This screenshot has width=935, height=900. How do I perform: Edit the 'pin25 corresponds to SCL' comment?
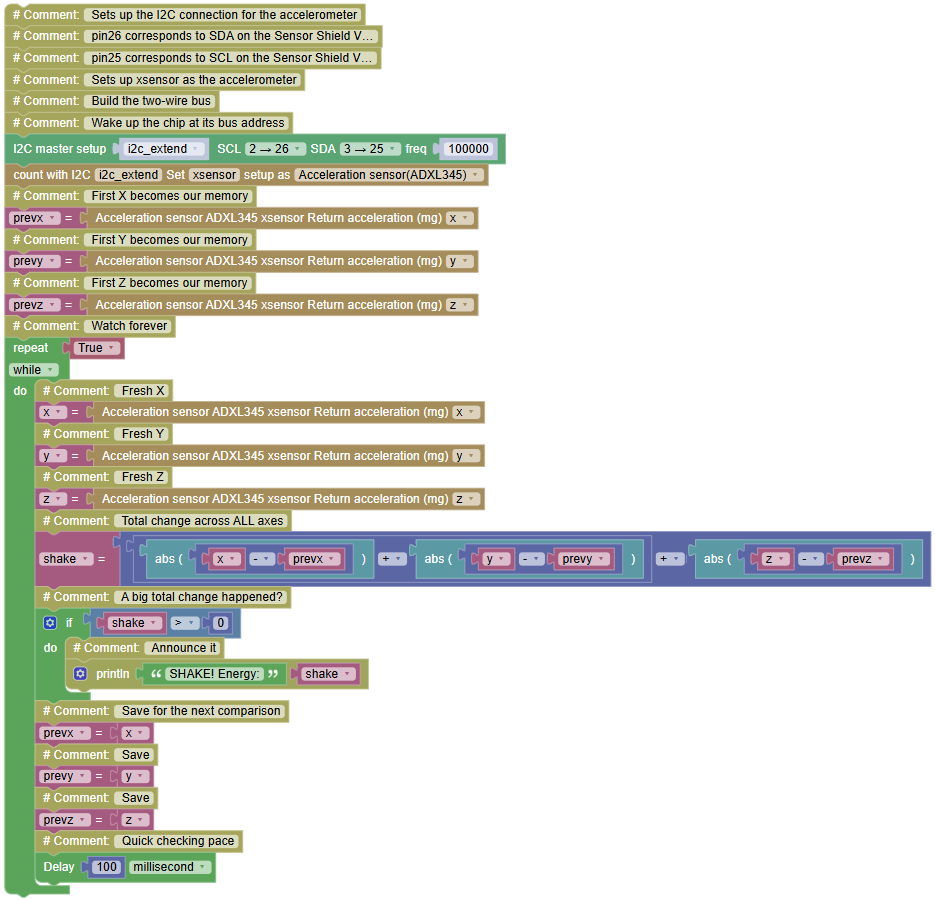[x=231, y=58]
